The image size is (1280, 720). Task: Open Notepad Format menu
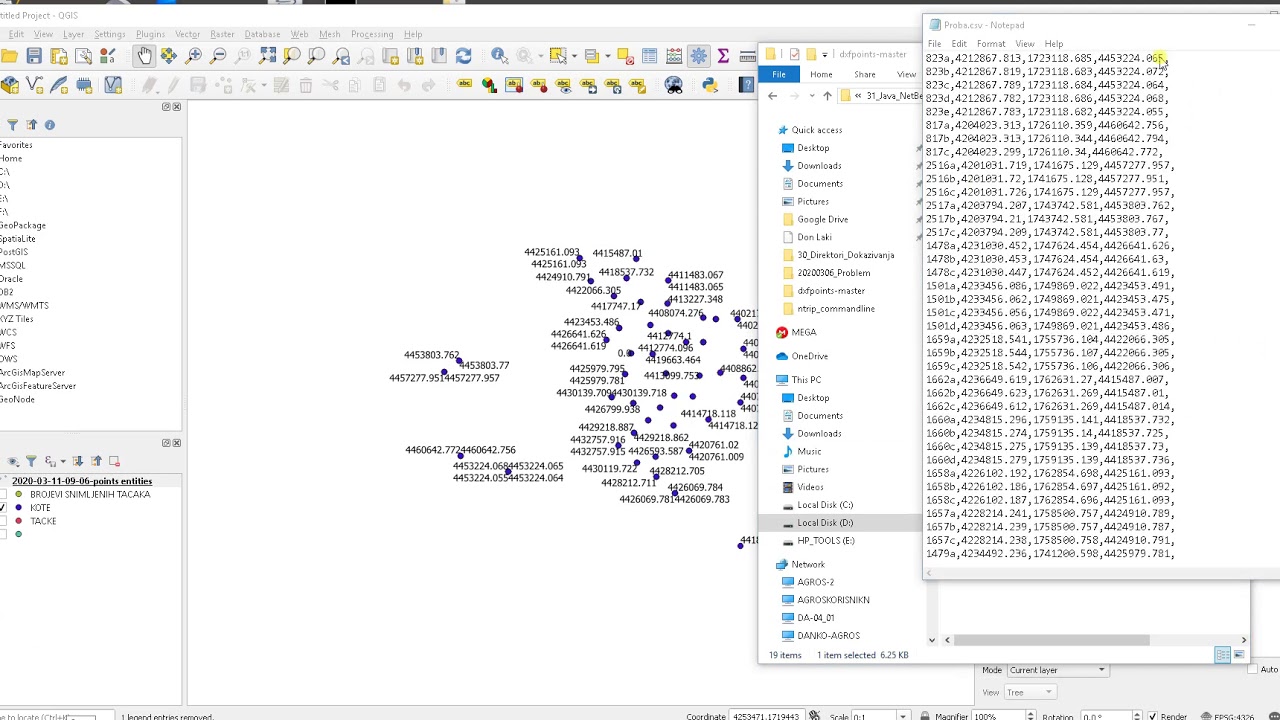(x=991, y=44)
